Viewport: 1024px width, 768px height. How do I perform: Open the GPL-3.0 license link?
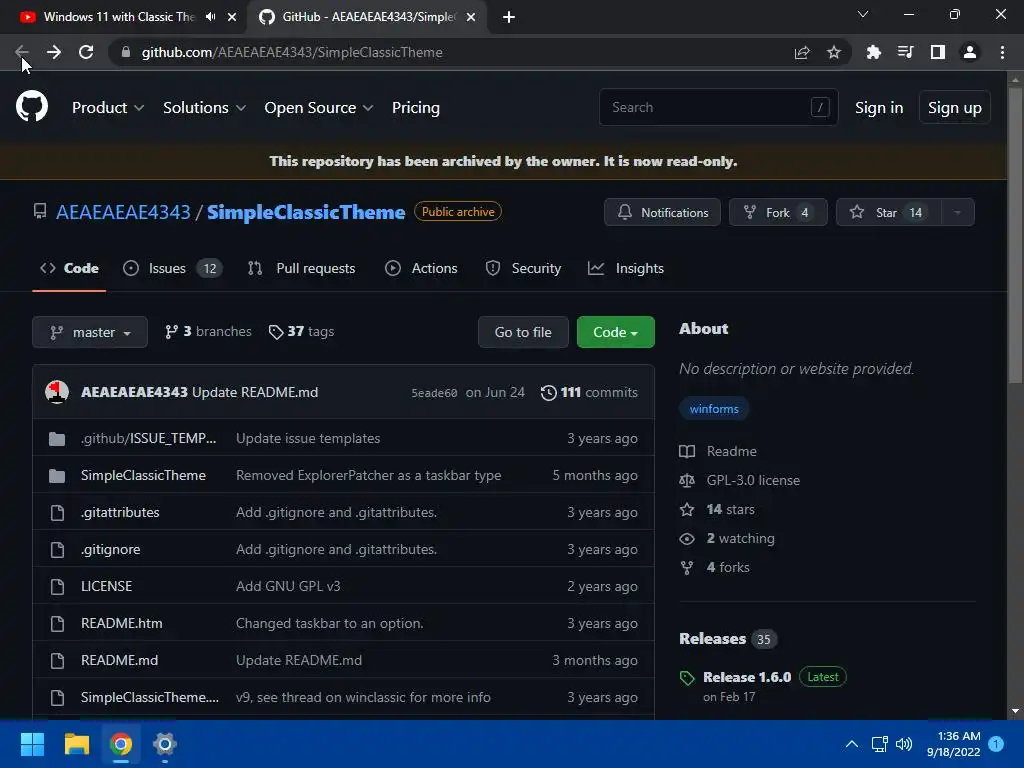coord(753,480)
